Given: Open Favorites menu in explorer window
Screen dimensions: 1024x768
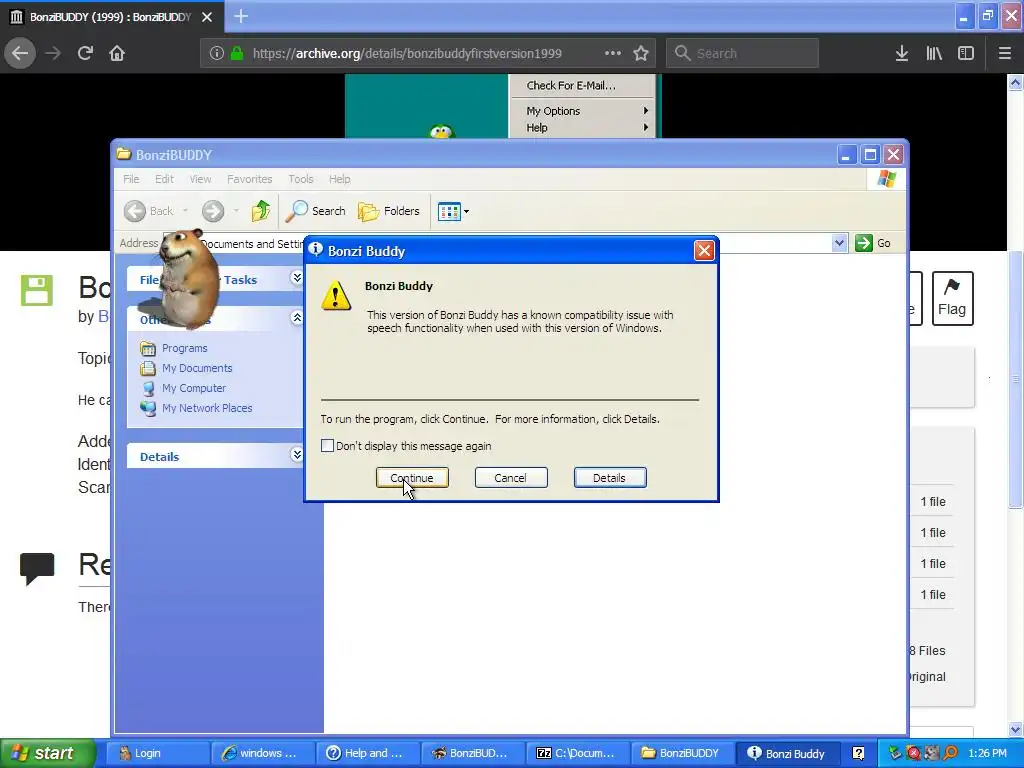Looking at the screenshot, I should click(x=249, y=179).
